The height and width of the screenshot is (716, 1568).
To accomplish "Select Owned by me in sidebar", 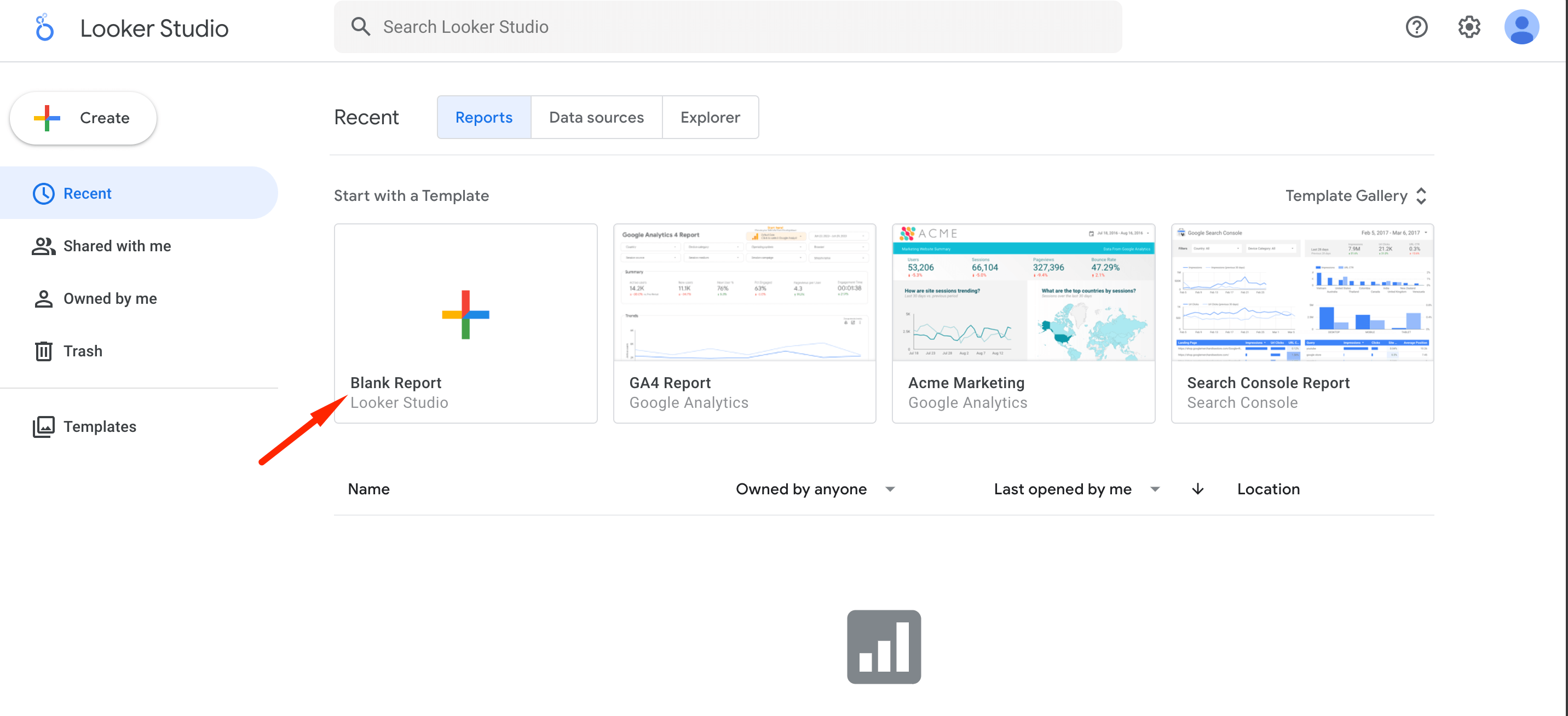I will (110, 298).
